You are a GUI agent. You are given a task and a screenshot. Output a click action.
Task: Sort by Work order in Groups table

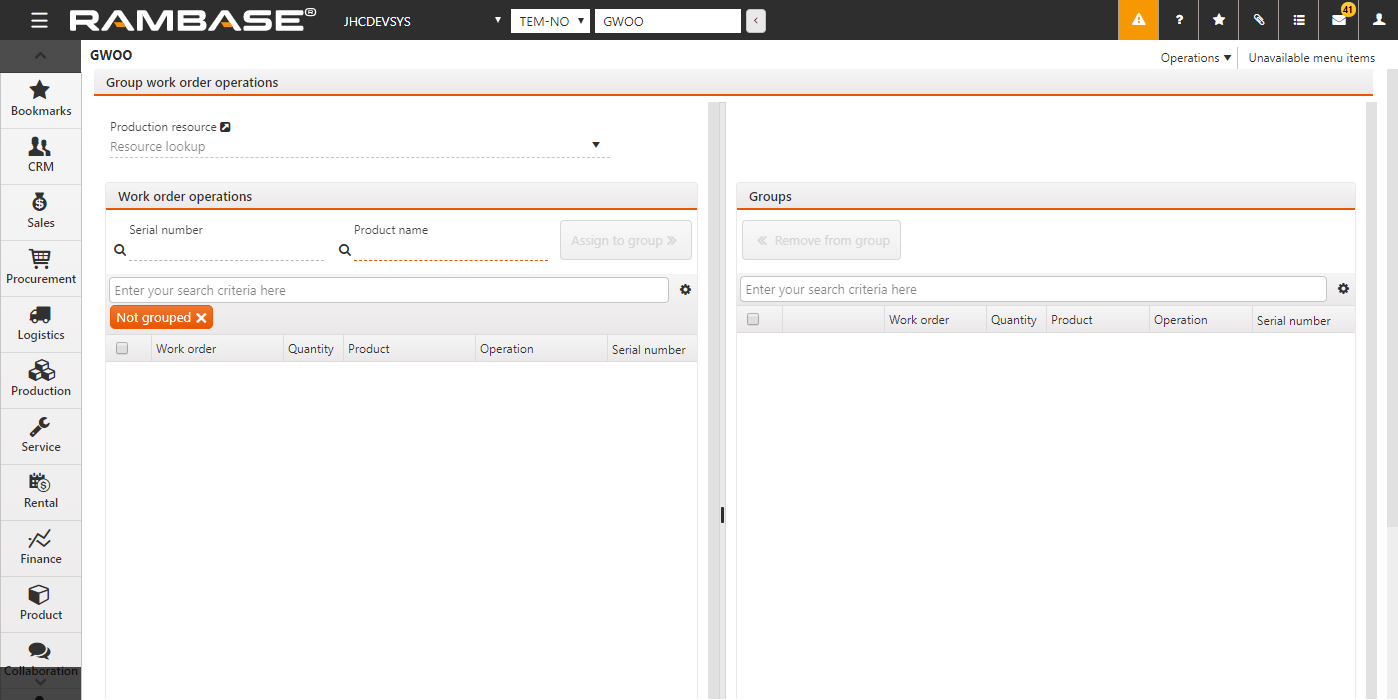(x=919, y=320)
